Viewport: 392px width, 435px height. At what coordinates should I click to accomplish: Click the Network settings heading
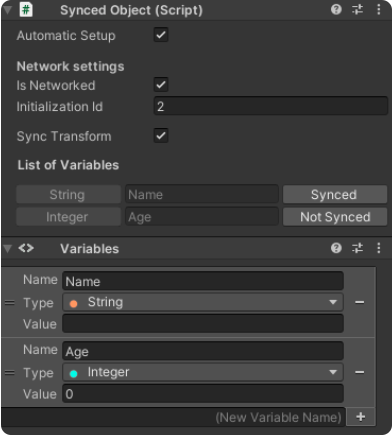coord(70,66)
